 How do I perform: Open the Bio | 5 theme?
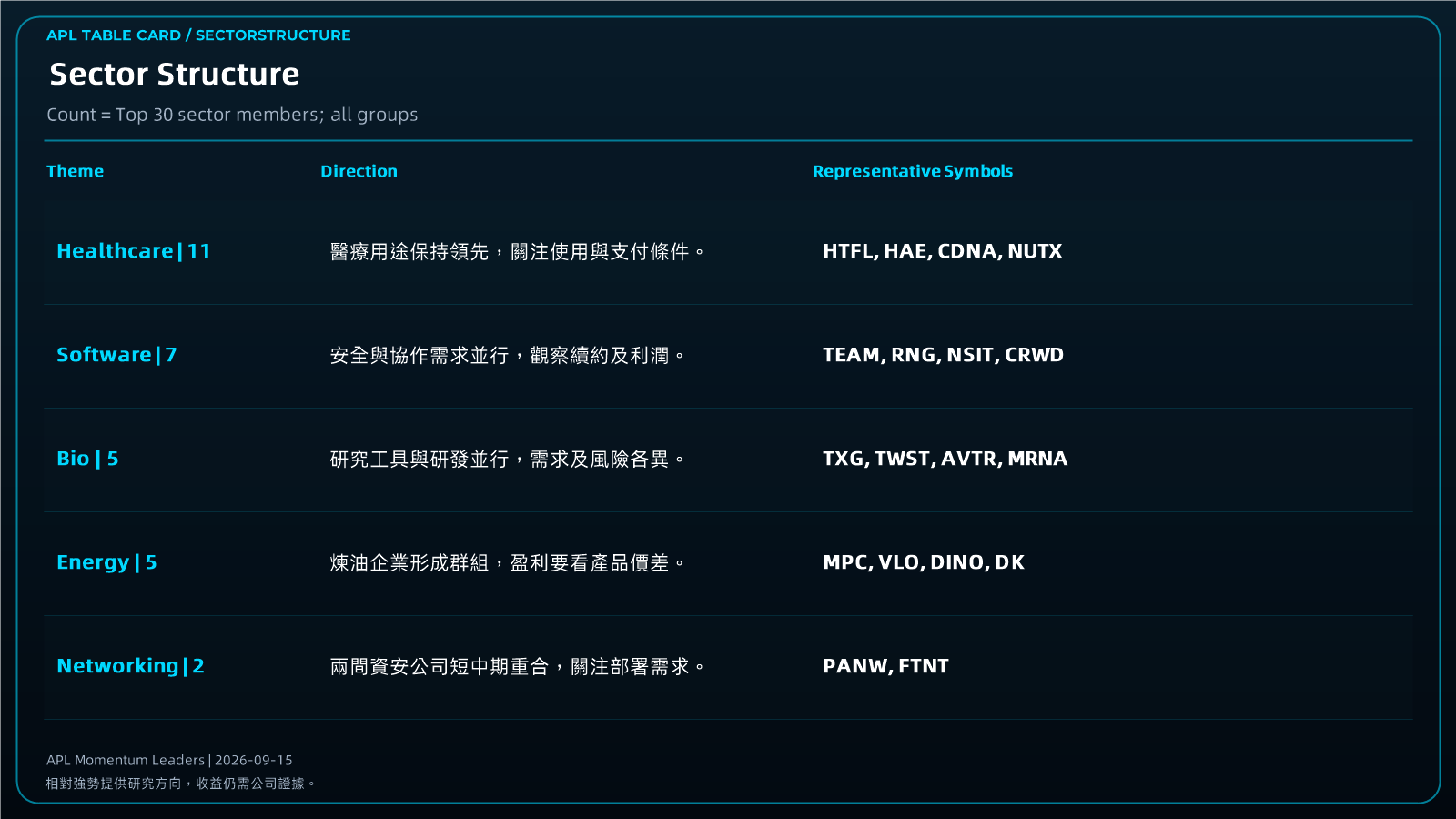[x=87, y=459]
